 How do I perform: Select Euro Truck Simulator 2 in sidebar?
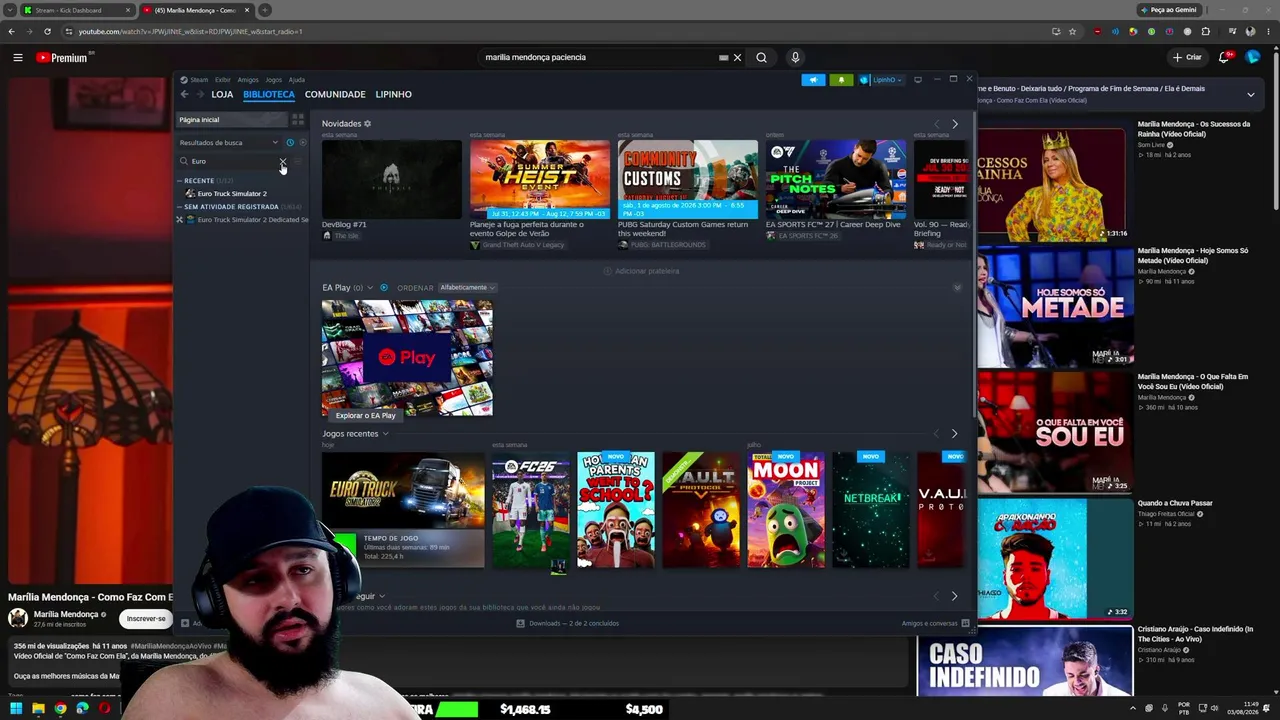pos(232,194)
